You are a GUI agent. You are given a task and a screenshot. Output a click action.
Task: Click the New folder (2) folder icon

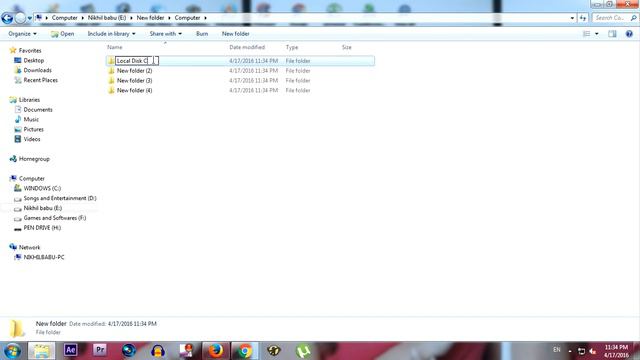[x=111, y=71]
